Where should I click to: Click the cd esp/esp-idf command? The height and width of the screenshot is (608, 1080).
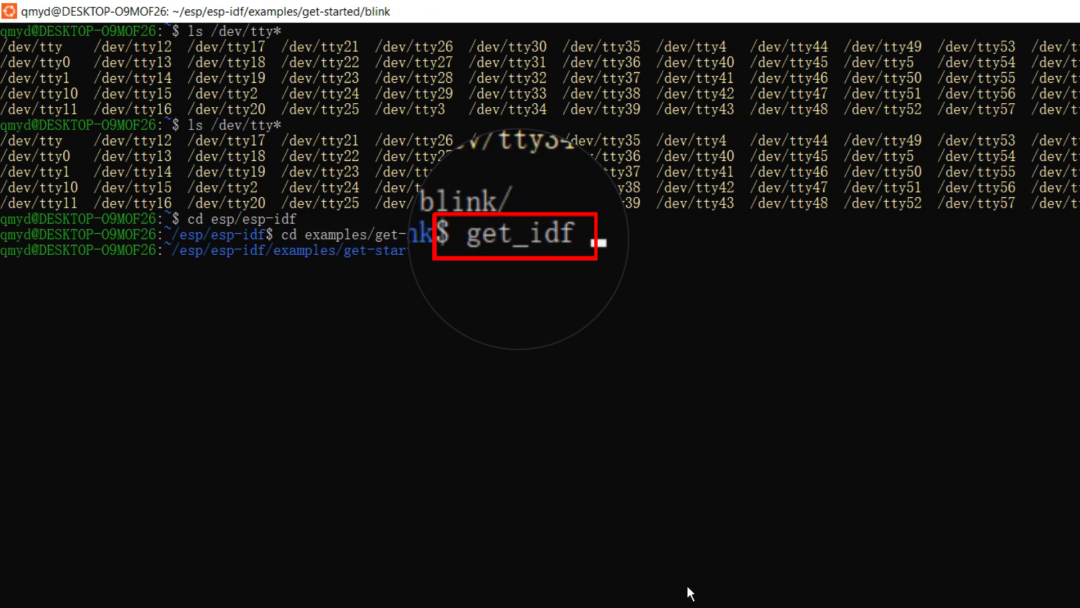coord(242,219)
